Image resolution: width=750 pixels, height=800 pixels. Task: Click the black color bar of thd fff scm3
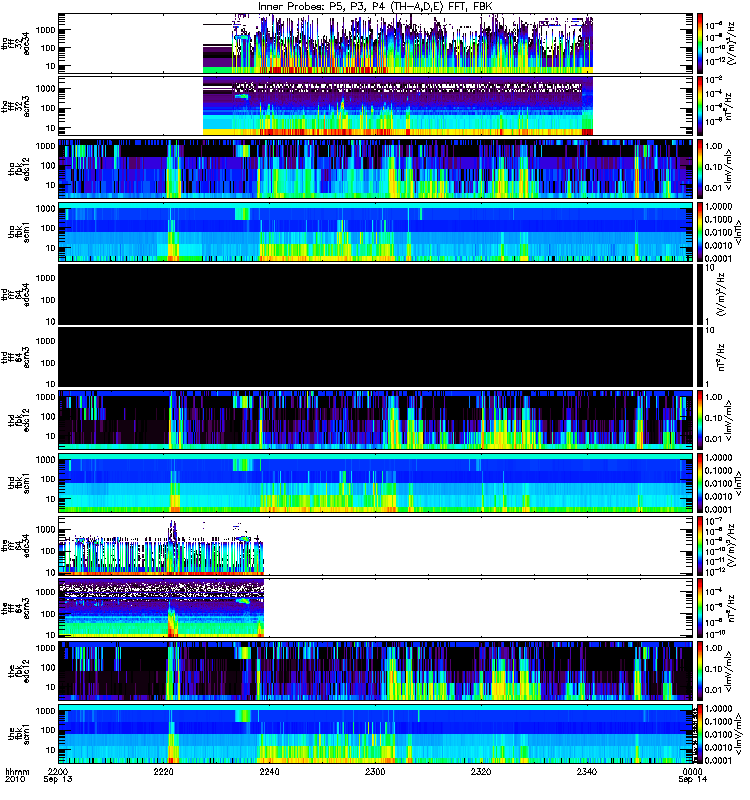[700, 357]
